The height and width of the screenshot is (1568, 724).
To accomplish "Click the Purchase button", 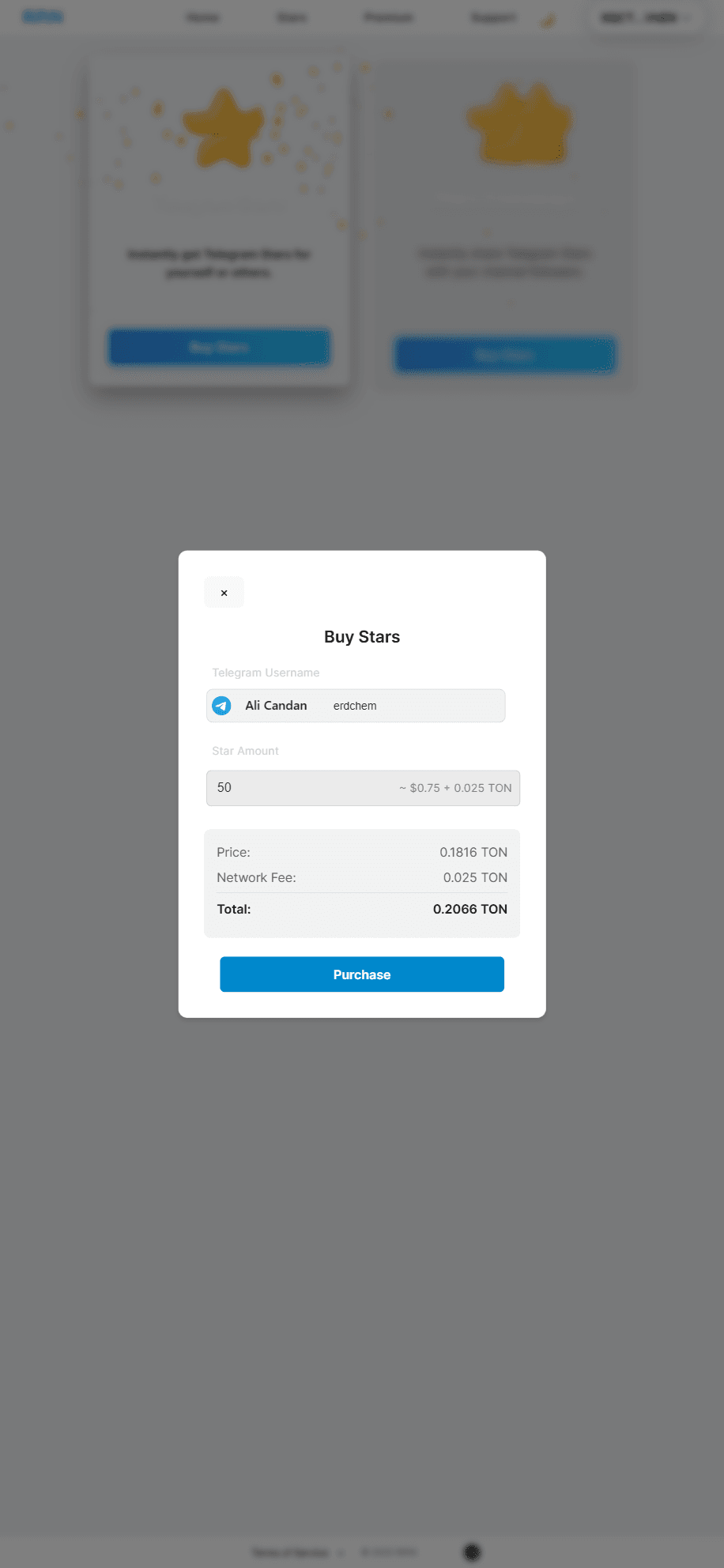I will [362, 974].
